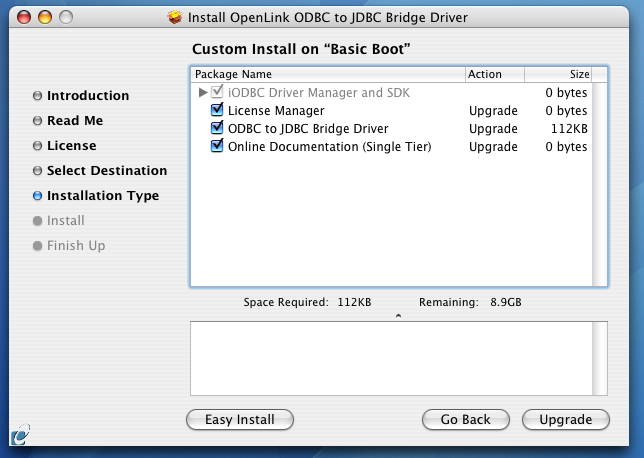Click the Remaining 8.9GB value
644x458 pixels.
pos(506,302)
